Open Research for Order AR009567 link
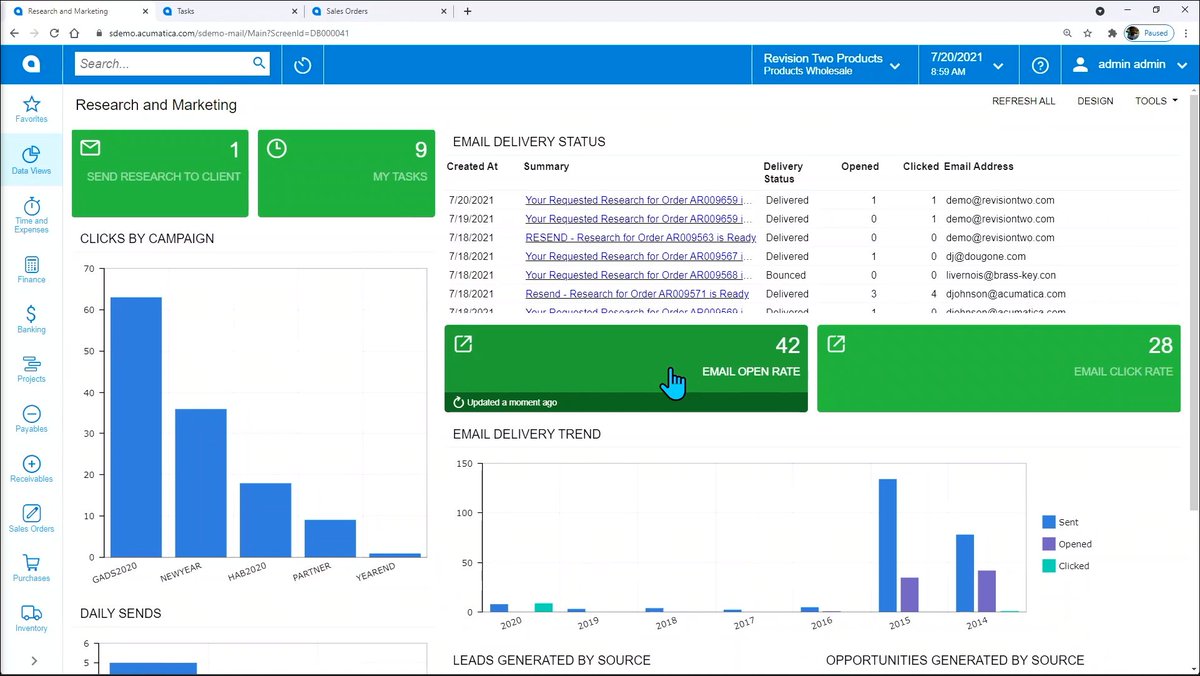The width and height of the screenshot is (1200, 676). (x=639, y=256)
